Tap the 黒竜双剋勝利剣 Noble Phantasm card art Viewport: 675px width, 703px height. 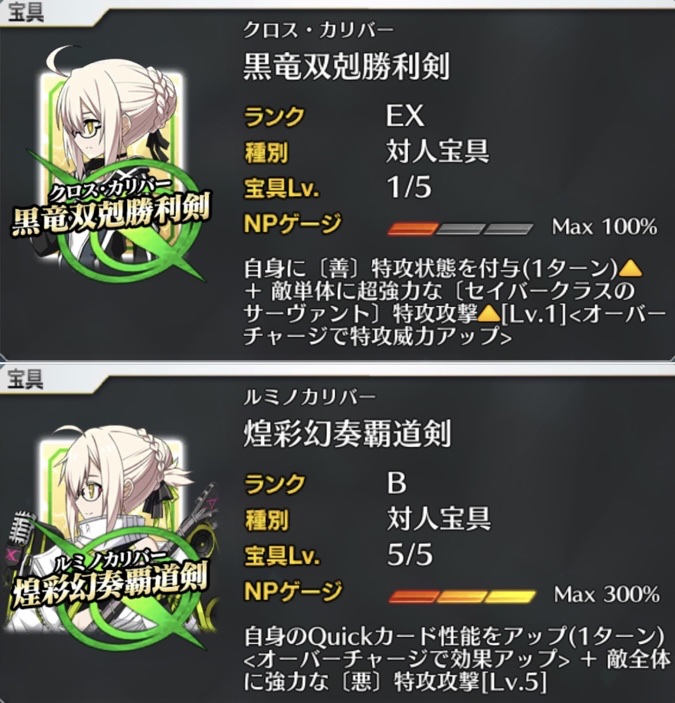[x=111, y=166]
